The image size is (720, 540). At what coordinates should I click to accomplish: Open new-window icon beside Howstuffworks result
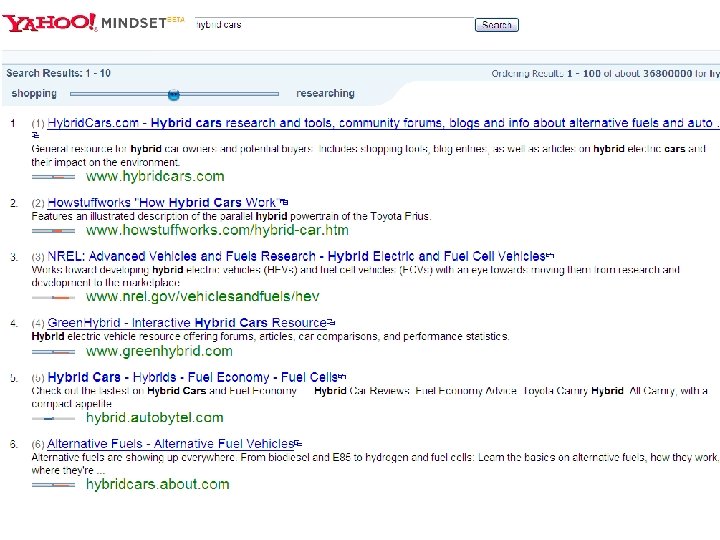(x=284, y=202)
